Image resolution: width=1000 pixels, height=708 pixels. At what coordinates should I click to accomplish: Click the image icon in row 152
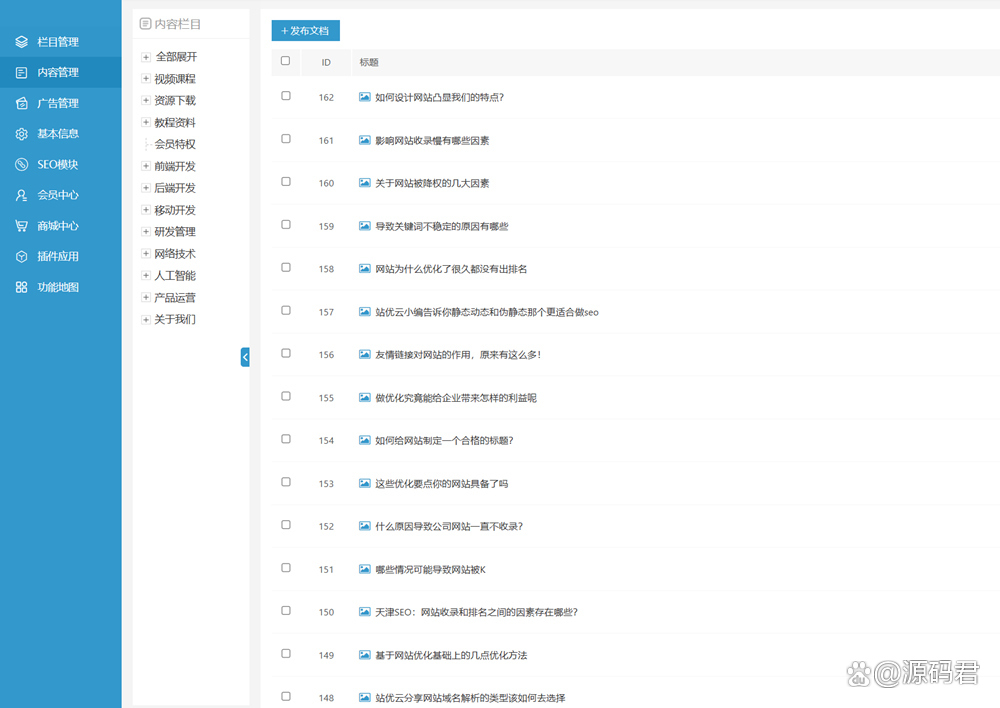pyautogui.click(x=365, y=526)
